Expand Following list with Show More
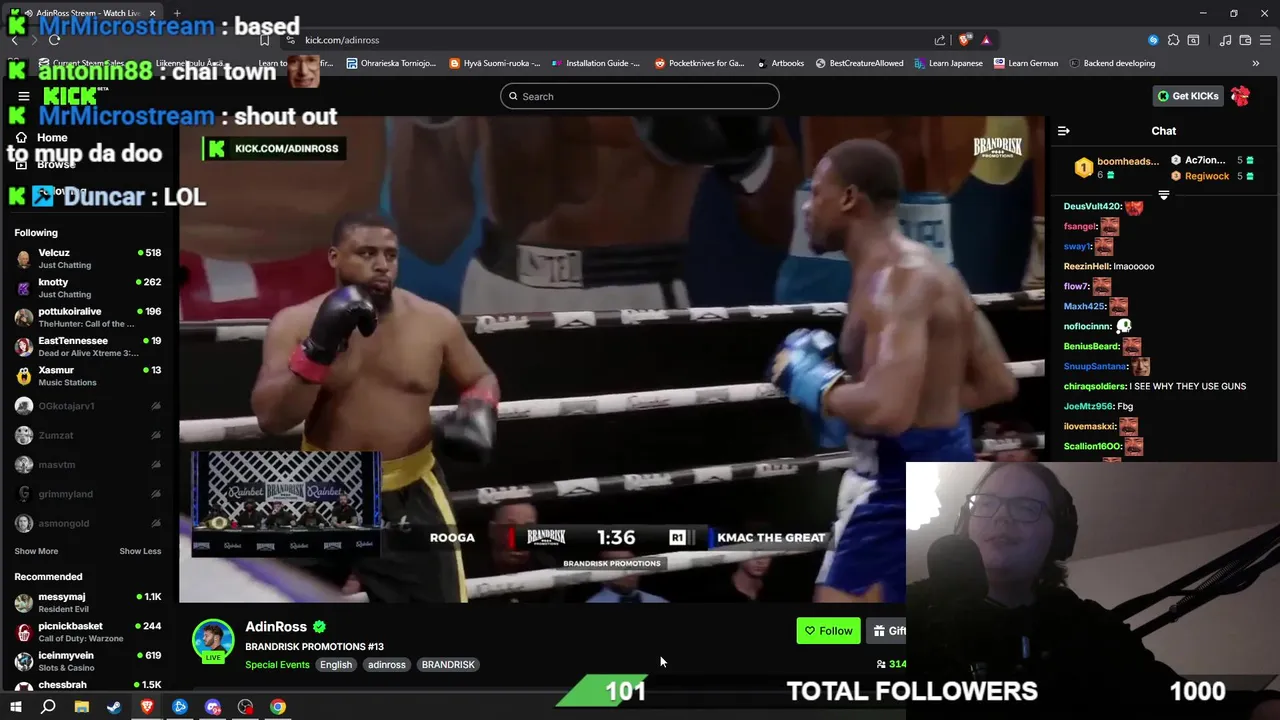The image size is (1280, 720). [36, 551]
